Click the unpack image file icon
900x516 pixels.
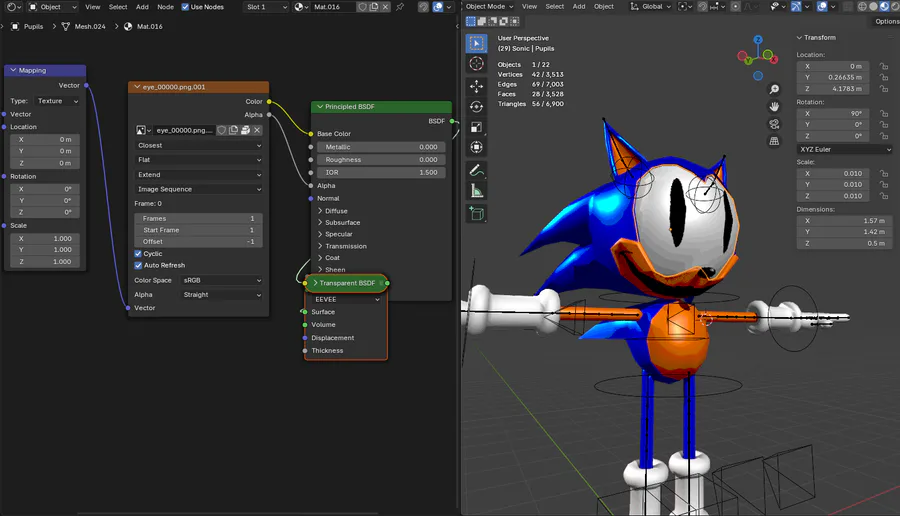tap(246, 130)
